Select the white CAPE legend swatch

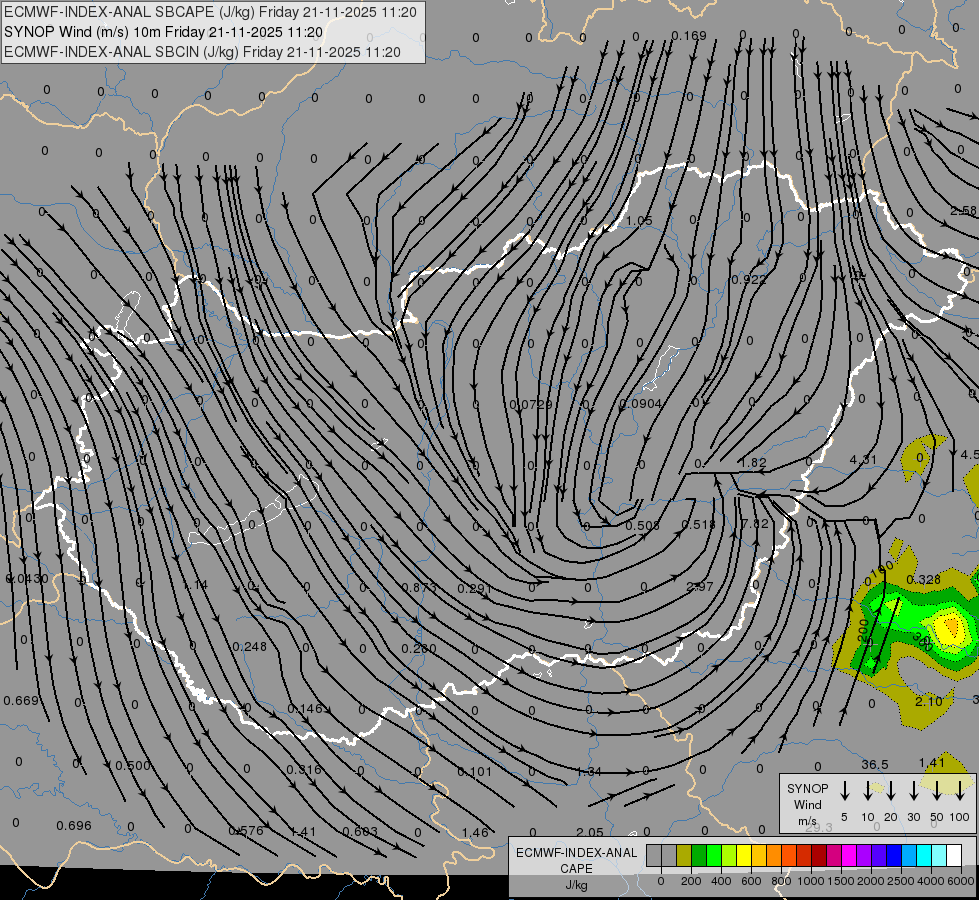click(x=953, y=855)
